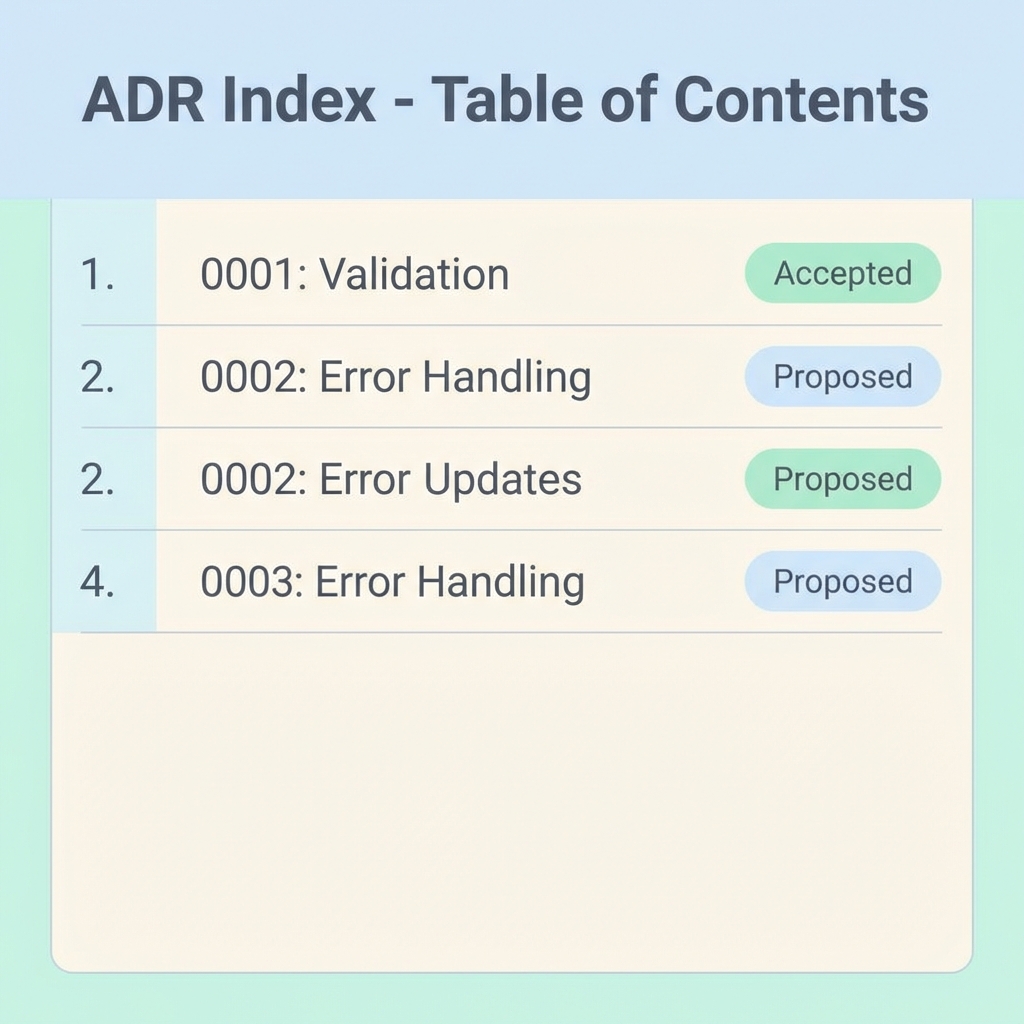Click the "ADR Index" words in the heading

[x=229, y=100]
